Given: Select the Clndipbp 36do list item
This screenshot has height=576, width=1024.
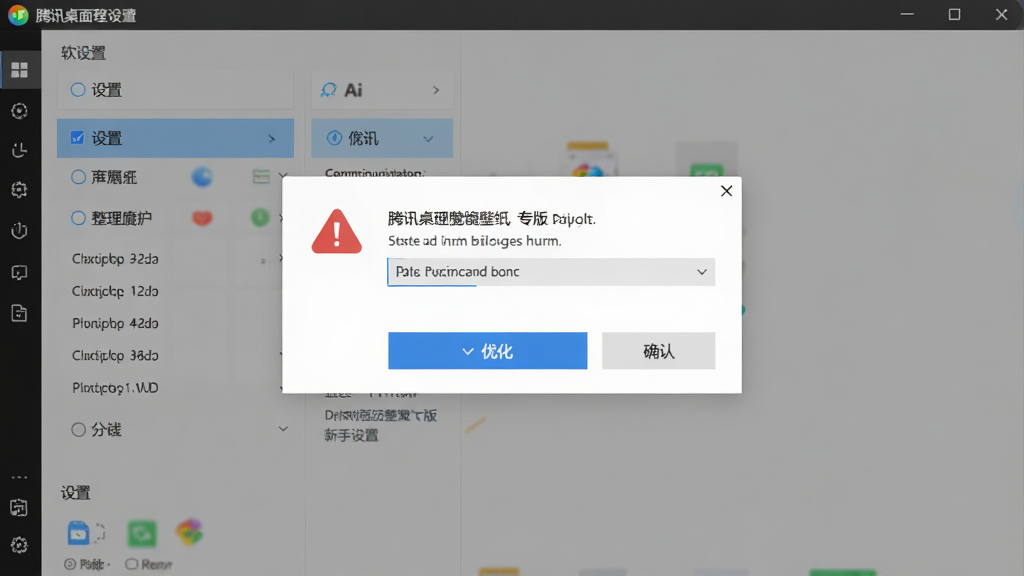Looking at the screenshot, I should [x=115, y=355].
